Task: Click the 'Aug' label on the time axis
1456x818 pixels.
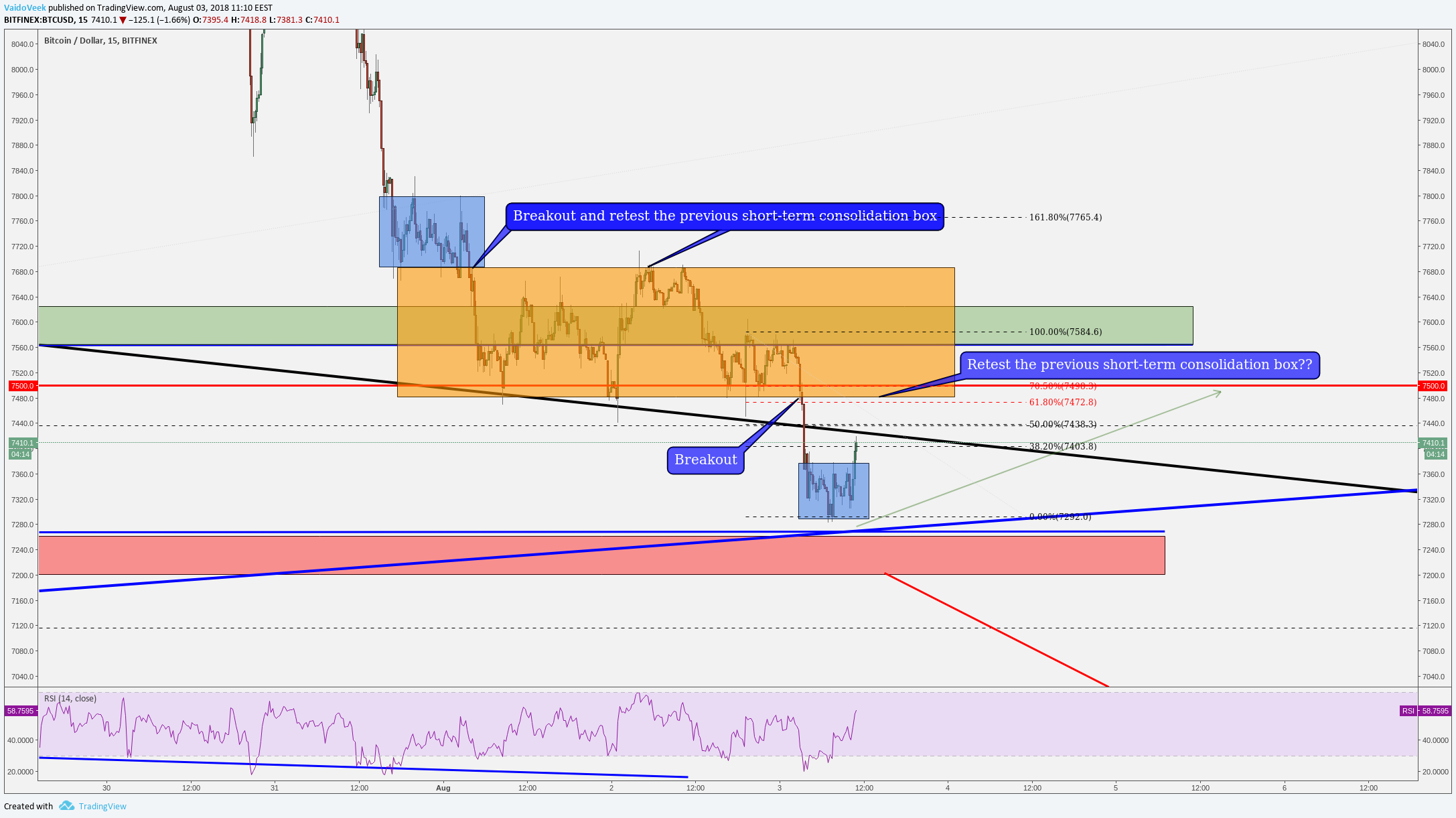Action: (x=443, y=788)
